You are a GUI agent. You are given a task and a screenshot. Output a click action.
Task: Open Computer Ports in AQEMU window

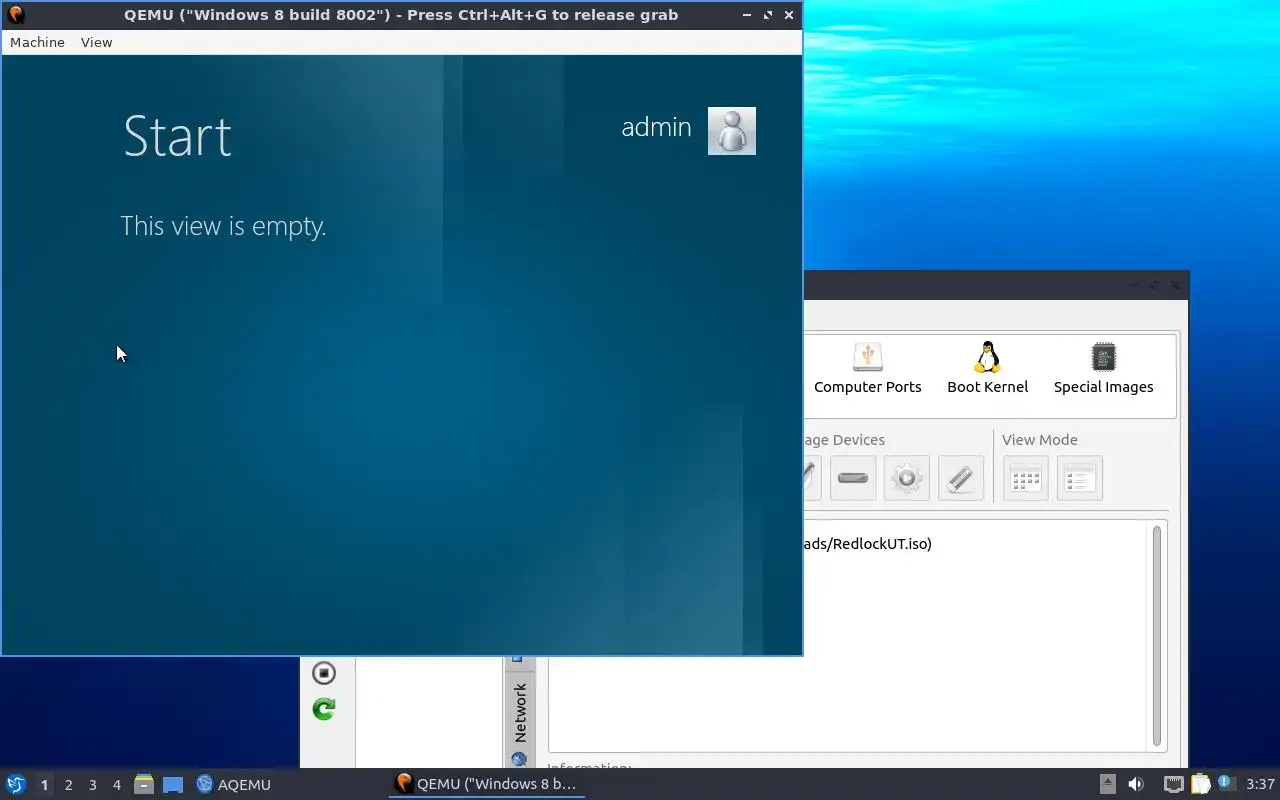[867, 368]
